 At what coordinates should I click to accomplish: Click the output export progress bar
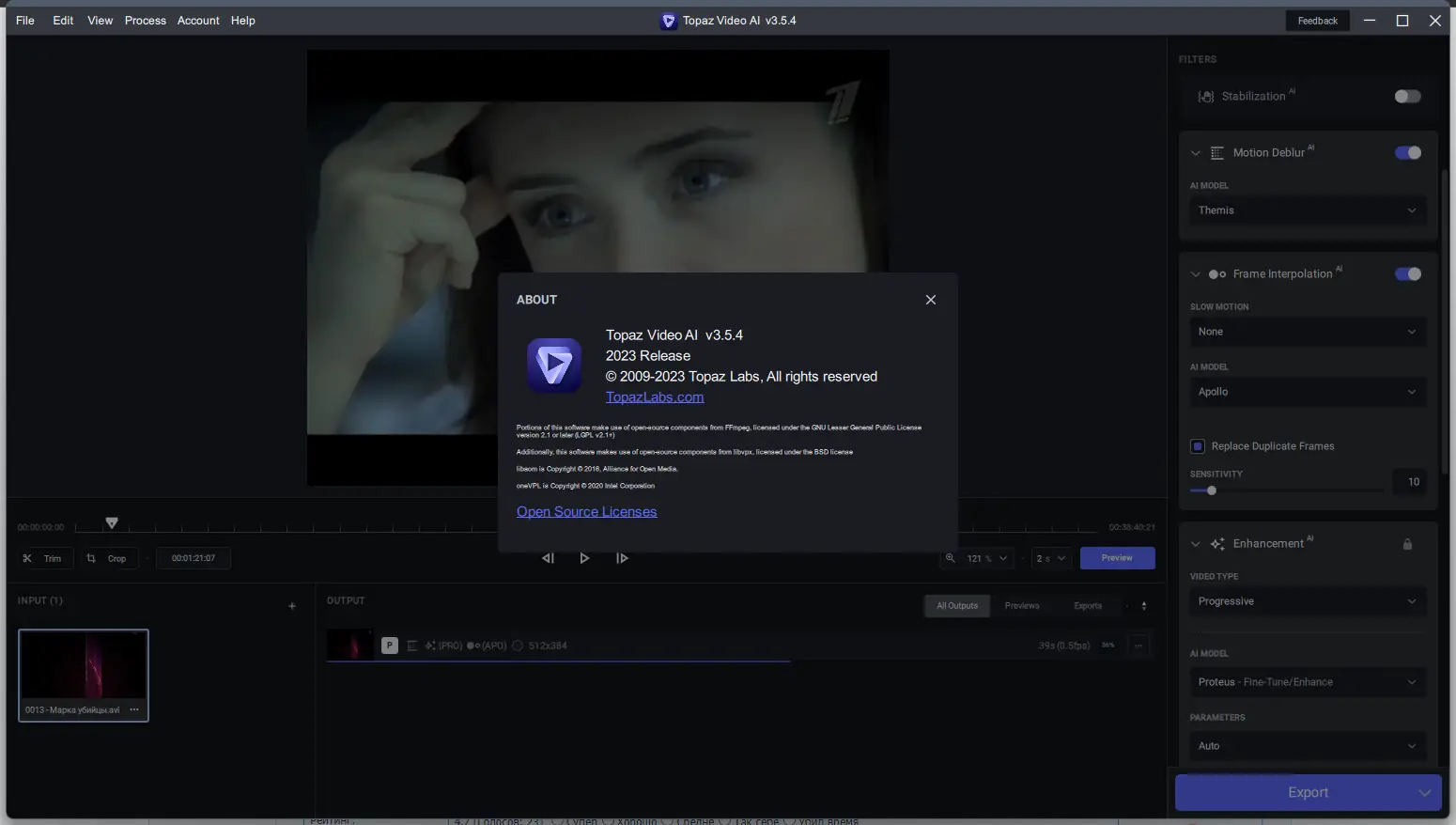tap(558, 662)
